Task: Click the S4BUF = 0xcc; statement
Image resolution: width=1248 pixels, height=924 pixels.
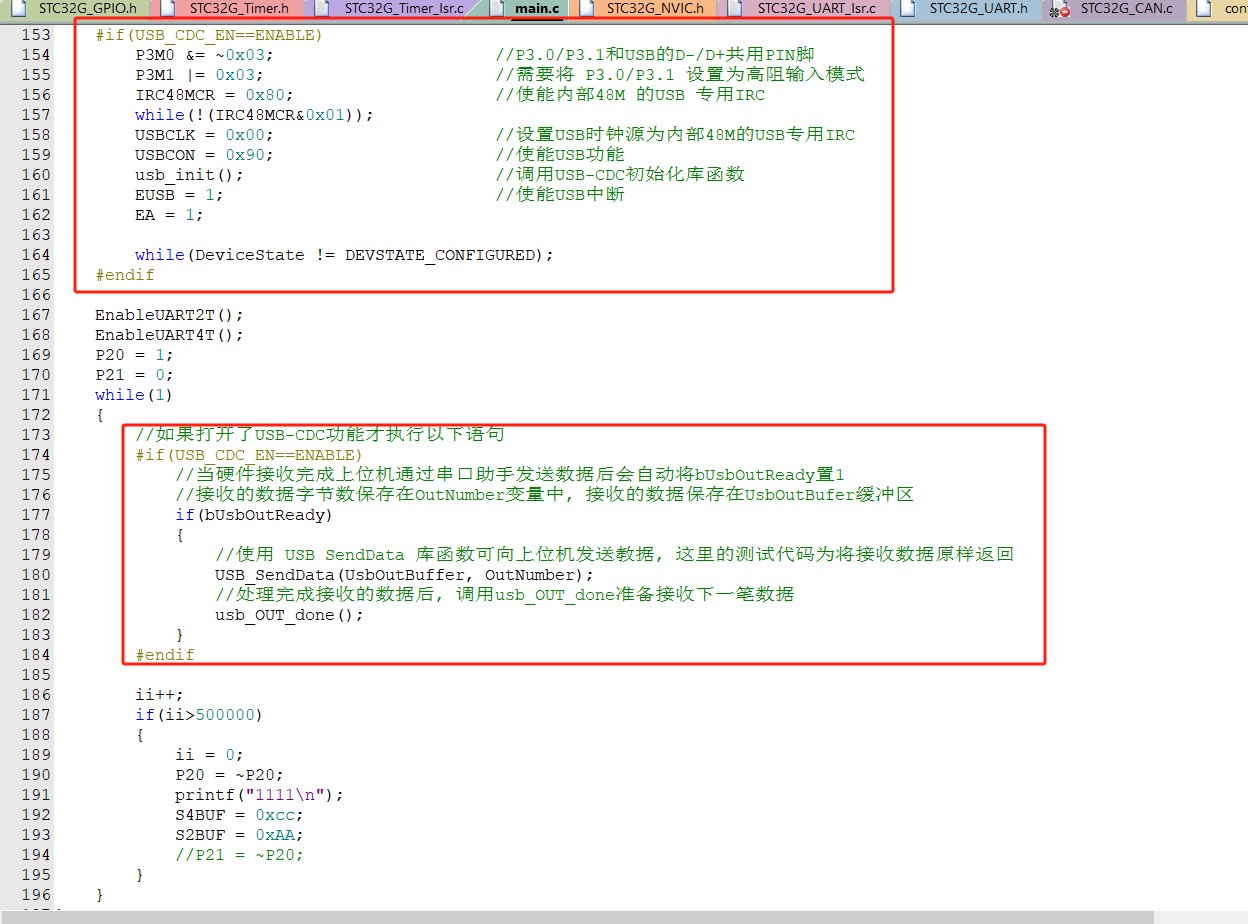Action: click(x=239, y=815)
